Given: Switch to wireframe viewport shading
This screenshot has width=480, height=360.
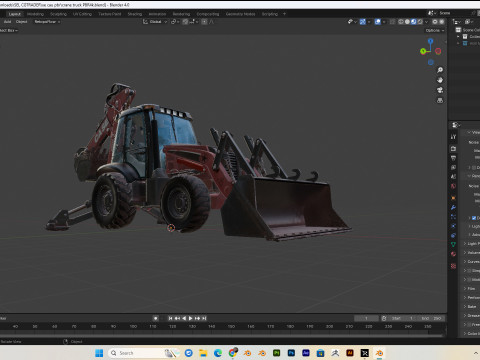Looking at the screenshot, I should pyautogui.click(x=401, y=22).
